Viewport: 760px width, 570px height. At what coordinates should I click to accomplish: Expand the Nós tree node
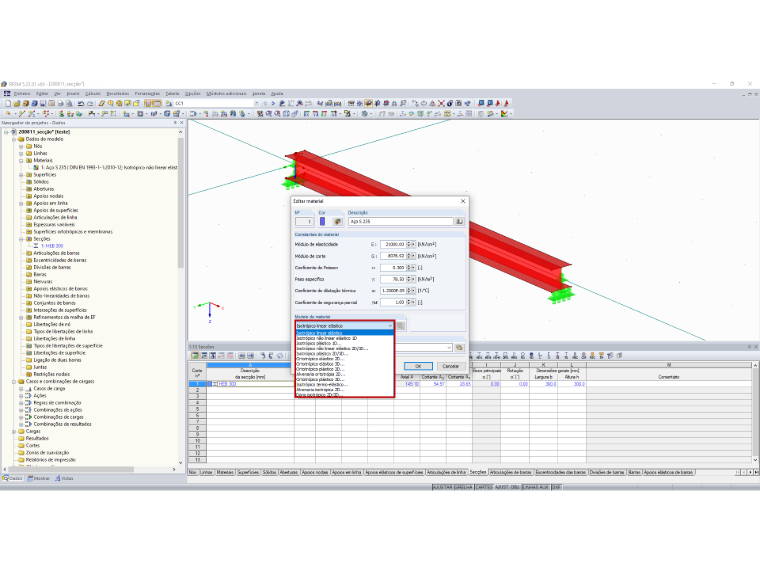(21, 146)
